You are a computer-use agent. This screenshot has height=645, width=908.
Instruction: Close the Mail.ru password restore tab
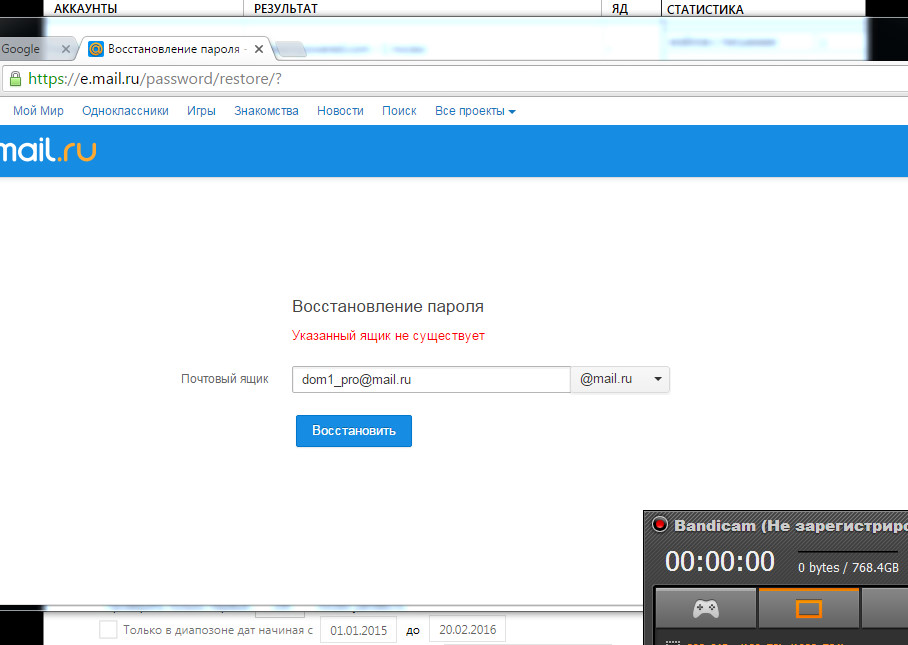pyautogui.click(x=259, y=49)
